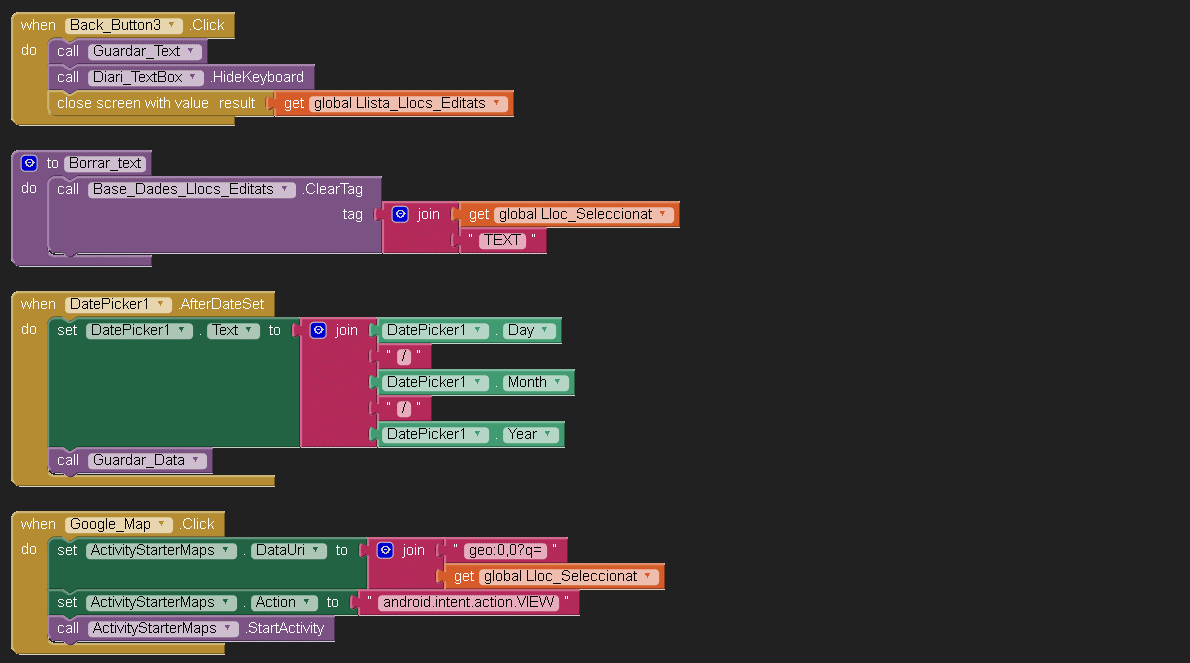Screen dimensions: 1190x663
Task: Open the Guardar_Text procedure dropdown
Action: point(192,51)
